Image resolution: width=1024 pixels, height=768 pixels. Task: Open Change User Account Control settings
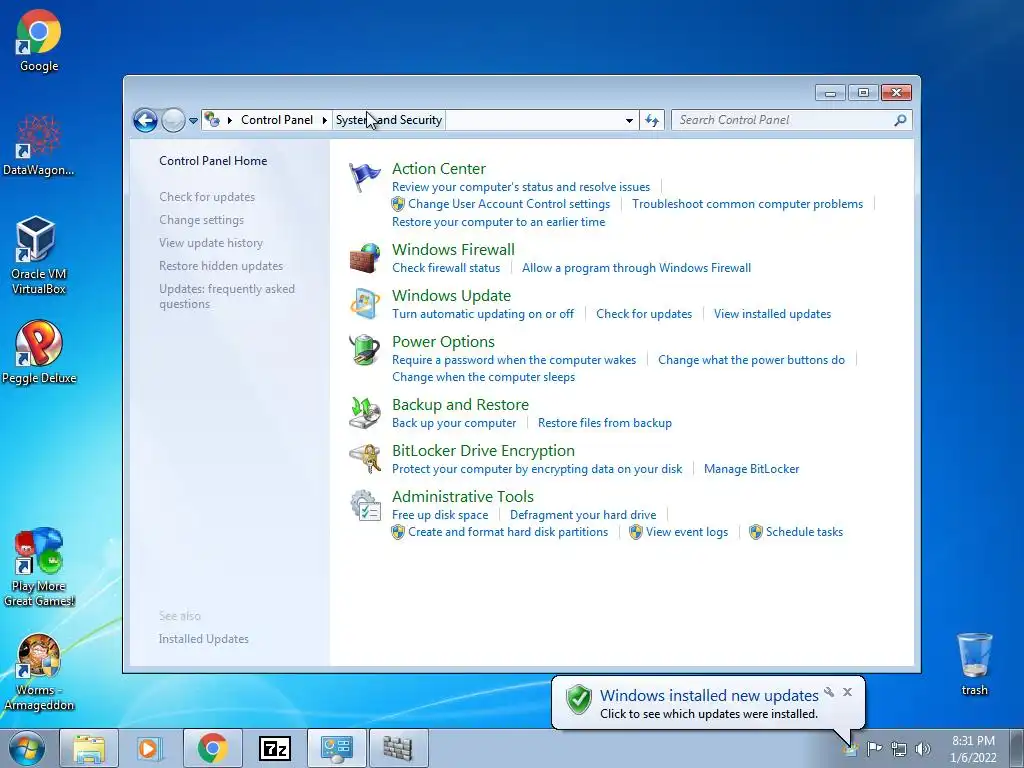(509, 204)
